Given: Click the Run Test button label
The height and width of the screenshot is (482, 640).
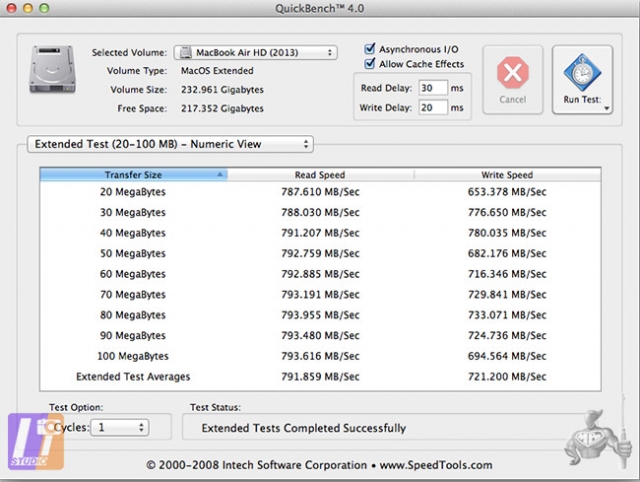Looking at the screenshot, I should click(582, 100).
